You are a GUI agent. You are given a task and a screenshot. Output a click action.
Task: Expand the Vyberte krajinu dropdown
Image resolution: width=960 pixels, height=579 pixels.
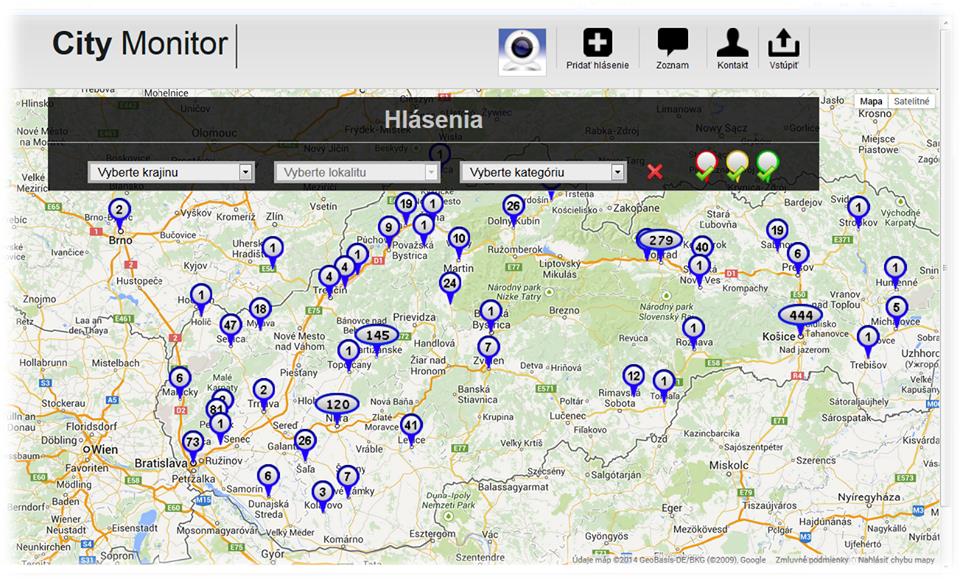[x=170, y=172]
